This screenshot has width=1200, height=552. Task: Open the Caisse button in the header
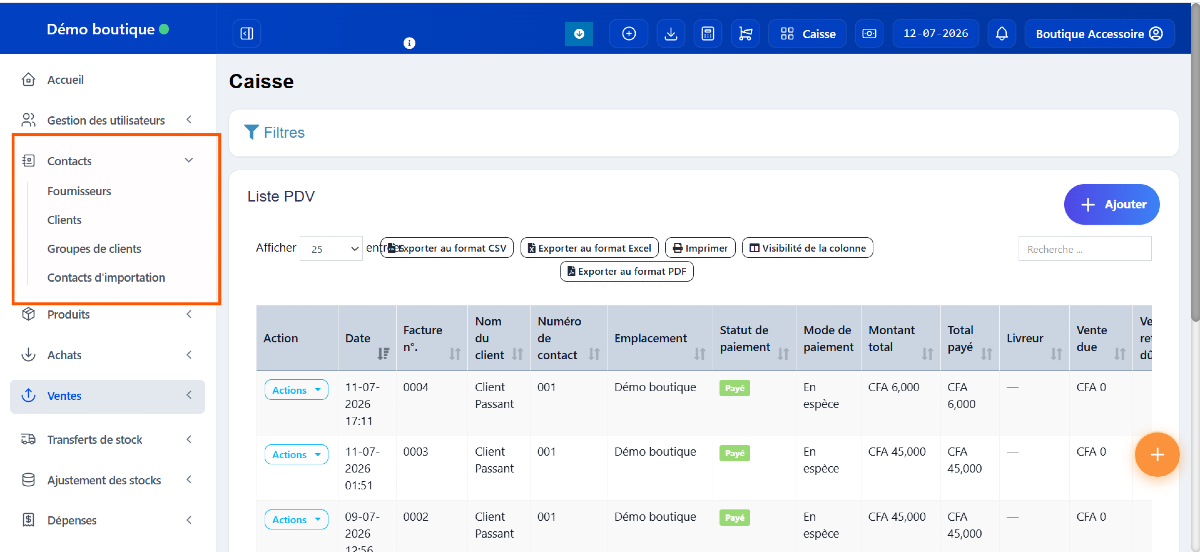(808, 34)
